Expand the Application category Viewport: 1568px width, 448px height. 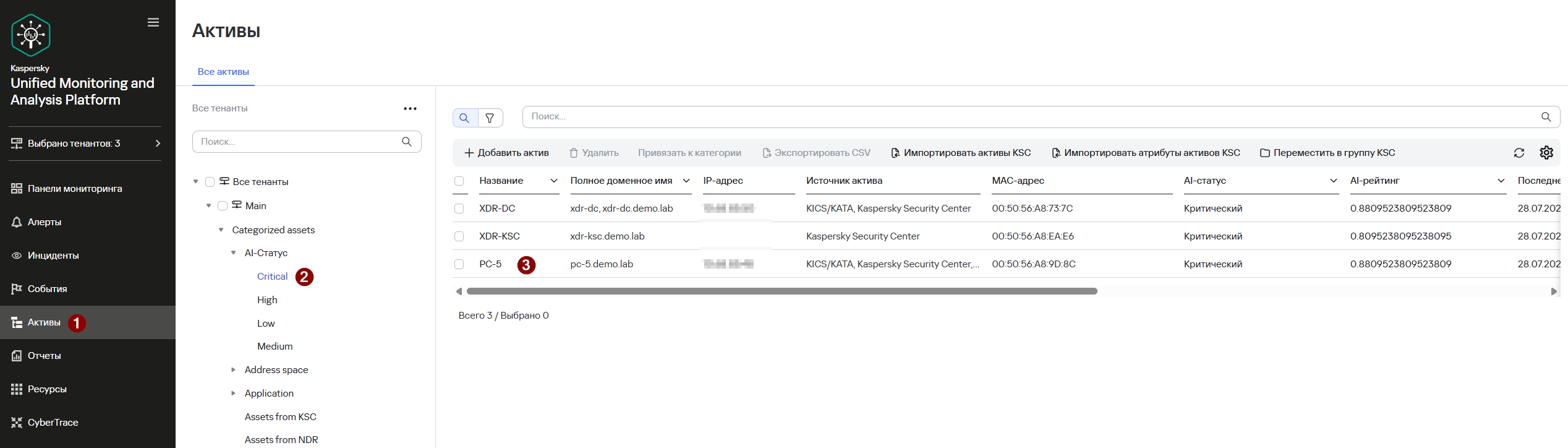(233, 393)
